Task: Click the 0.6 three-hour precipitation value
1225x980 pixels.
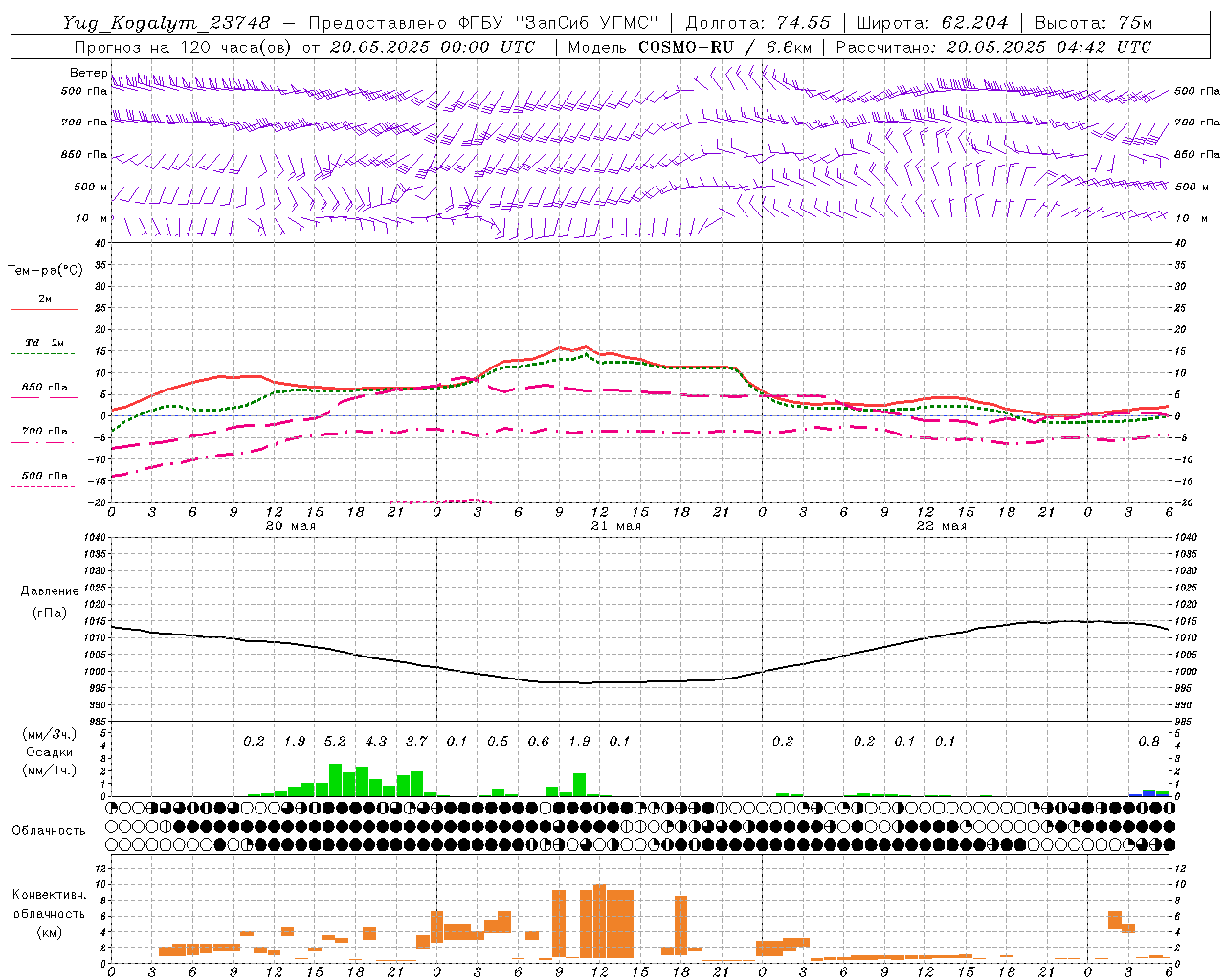Action: point(539,741)
